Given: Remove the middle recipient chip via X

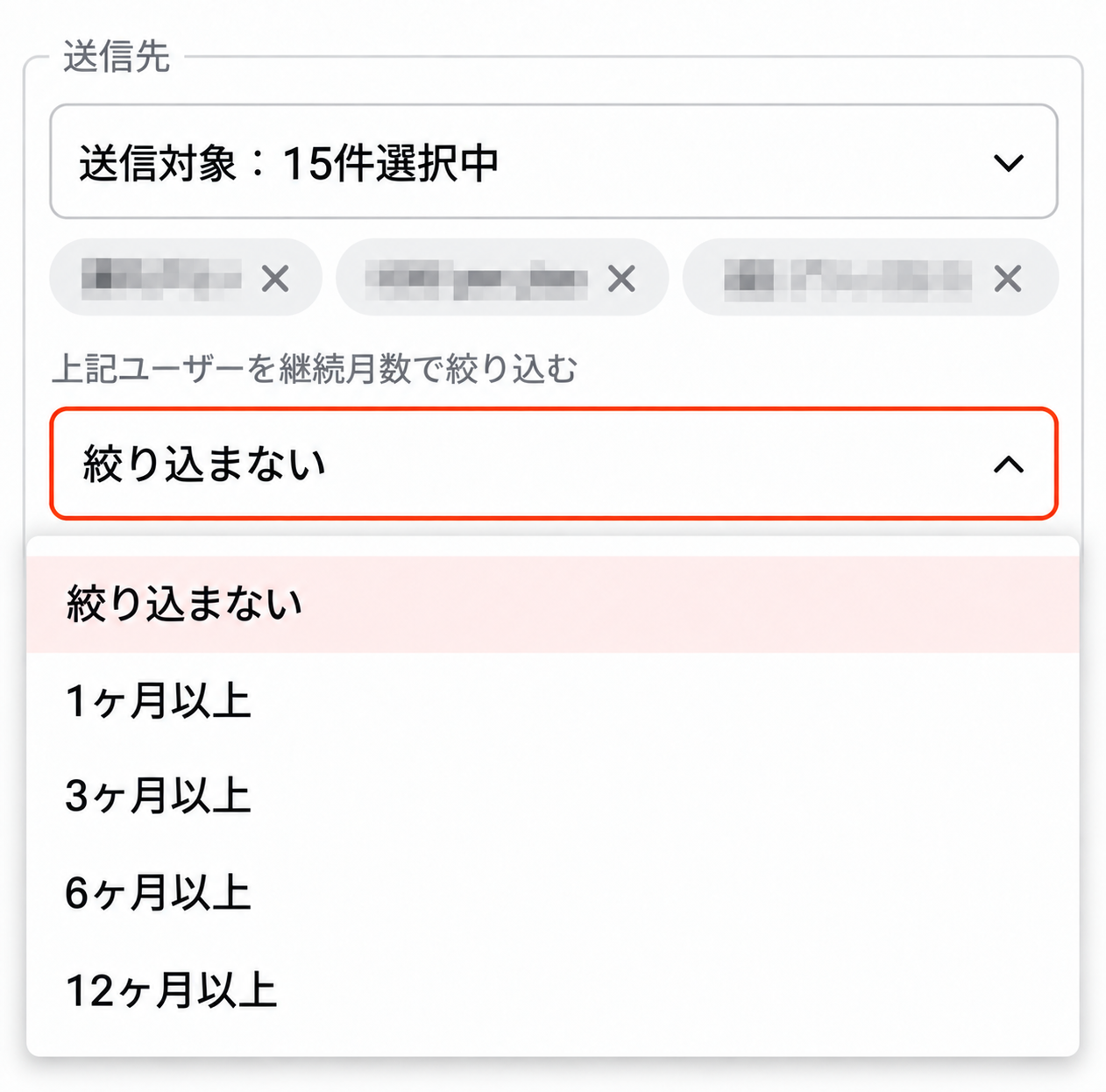Looking at the screenshot, I should [x=621, y=280].
